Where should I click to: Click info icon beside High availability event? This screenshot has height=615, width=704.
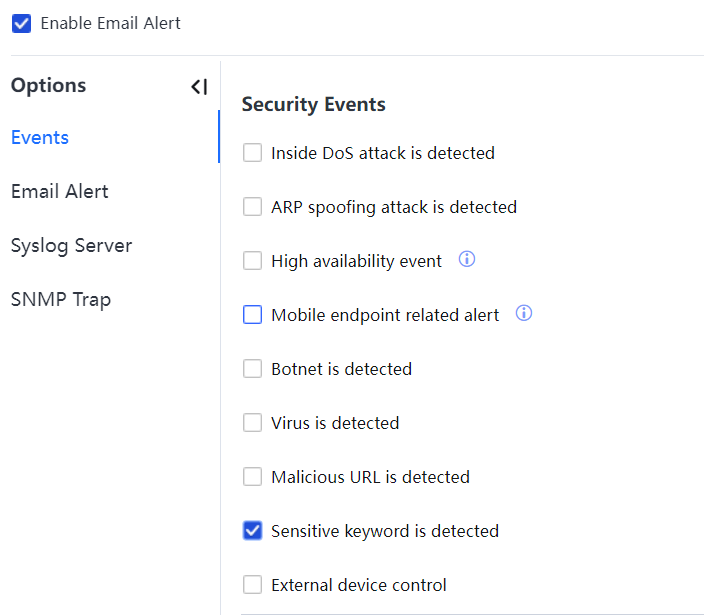(467, 260)
